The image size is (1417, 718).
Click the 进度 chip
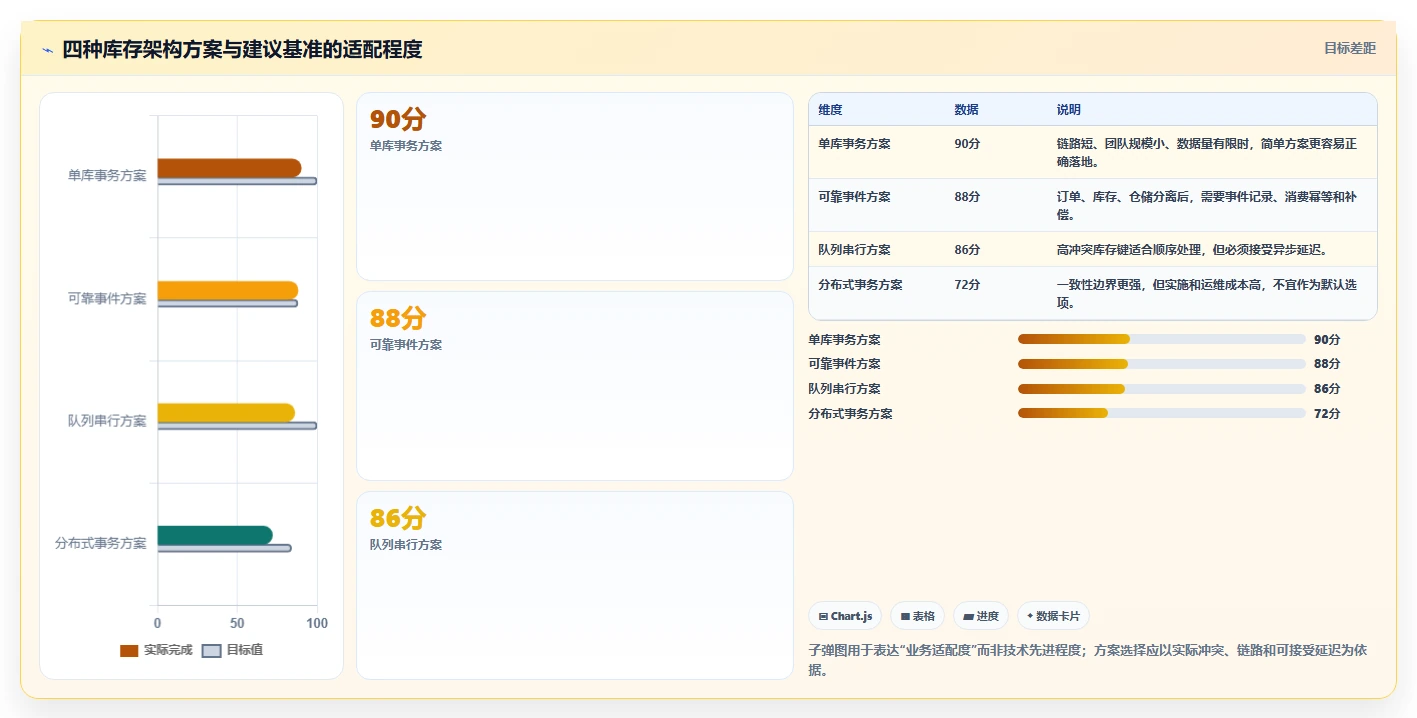coord(981,616)
